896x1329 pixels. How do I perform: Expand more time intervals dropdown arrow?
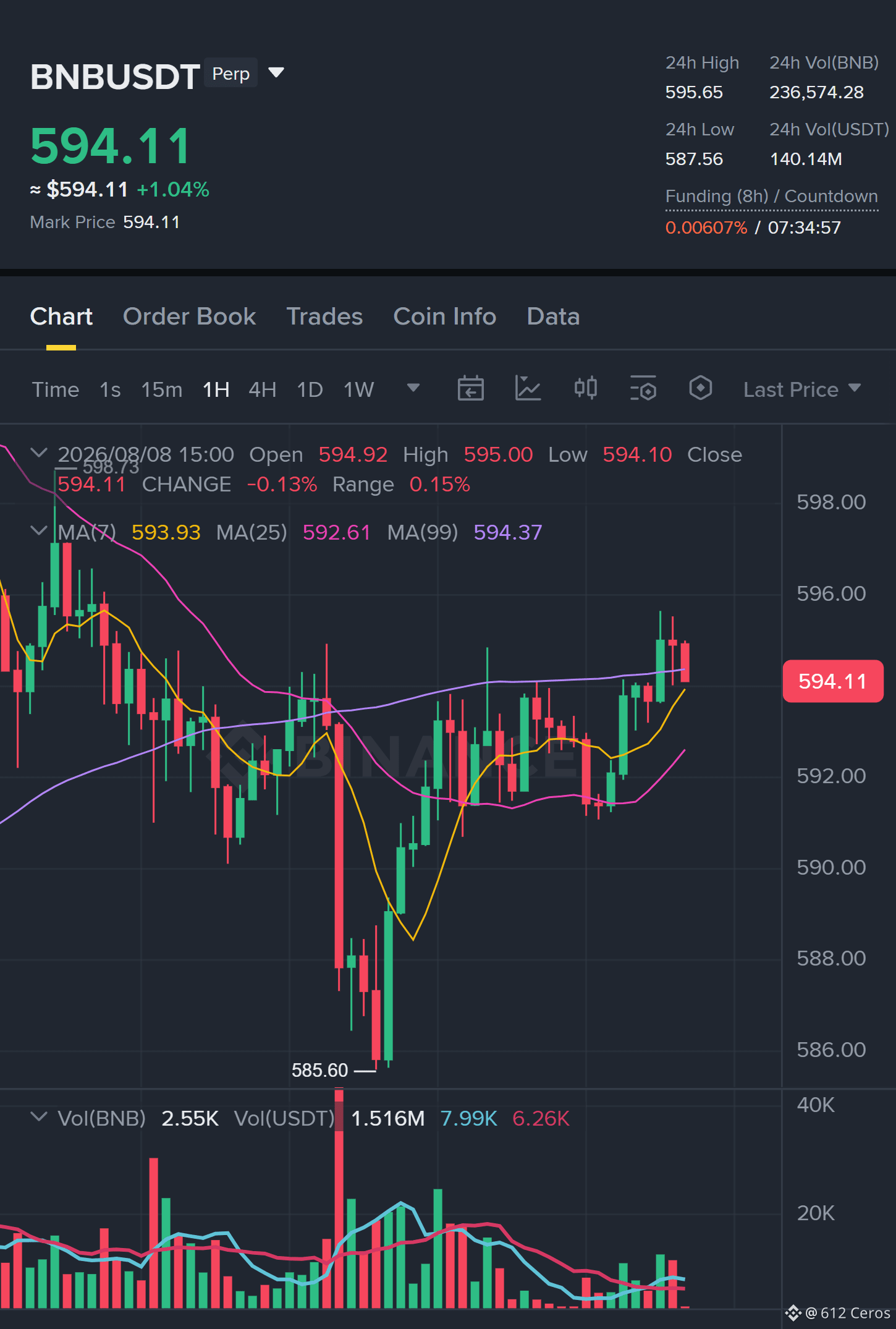click(x=413, y=388)
